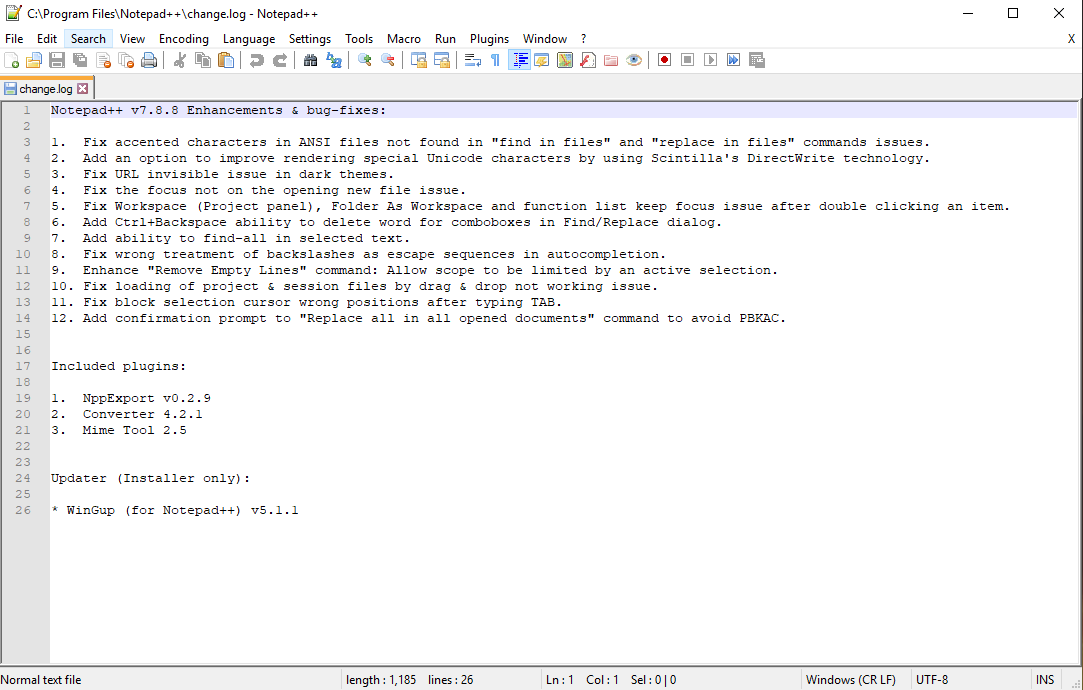Open the Encoding menu
This screenshot has width=1083, height=690.
tap(184, 39)
